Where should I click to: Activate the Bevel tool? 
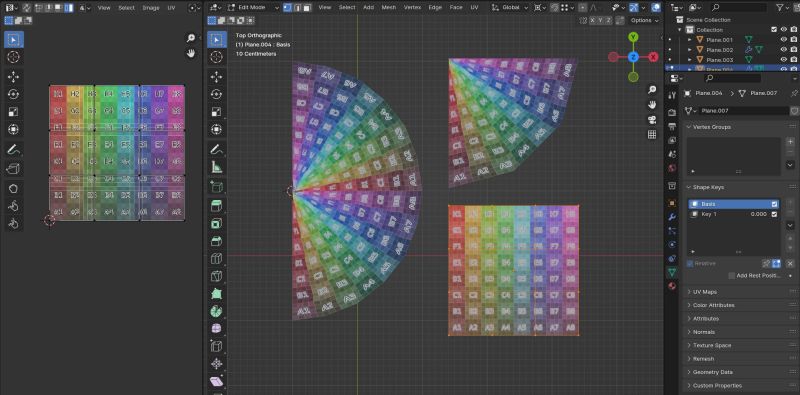[217, 241]
